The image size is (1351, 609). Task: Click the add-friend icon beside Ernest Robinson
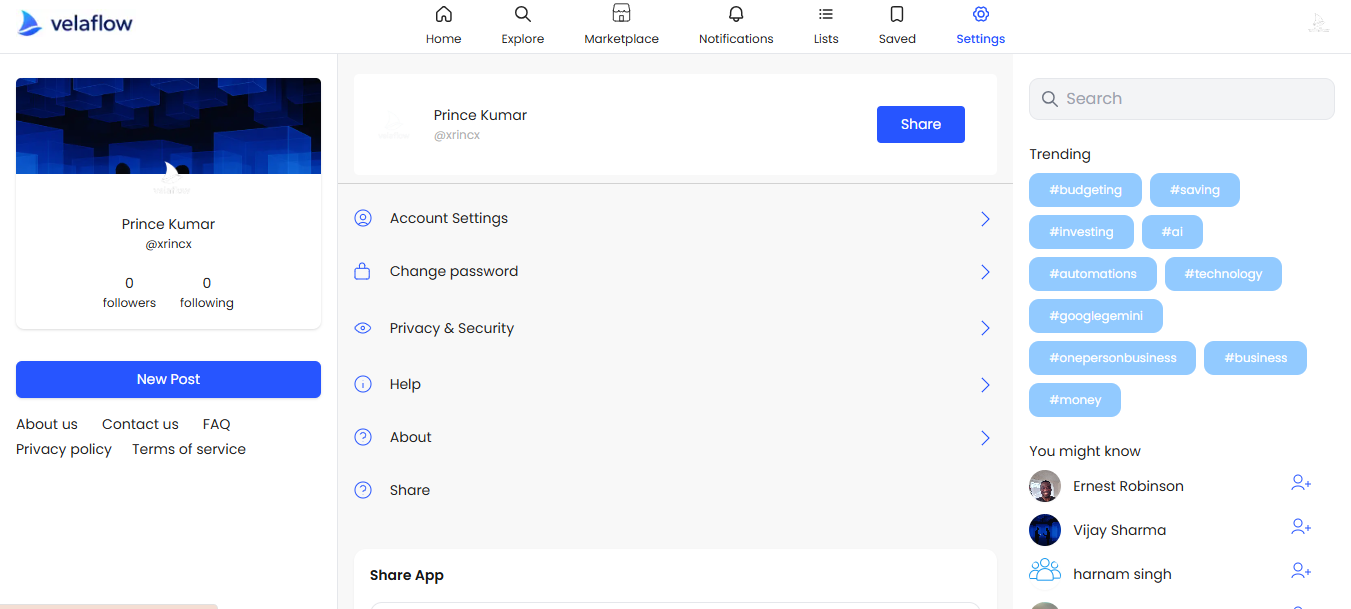(x=1300, y=484)
